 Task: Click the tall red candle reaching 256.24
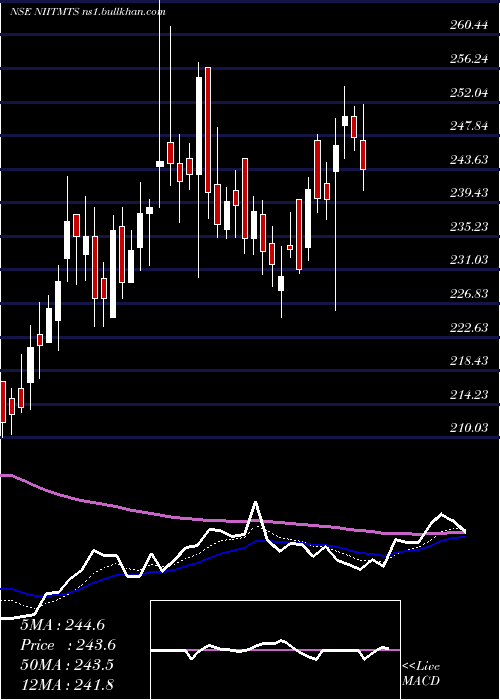[x=208, y=130]
